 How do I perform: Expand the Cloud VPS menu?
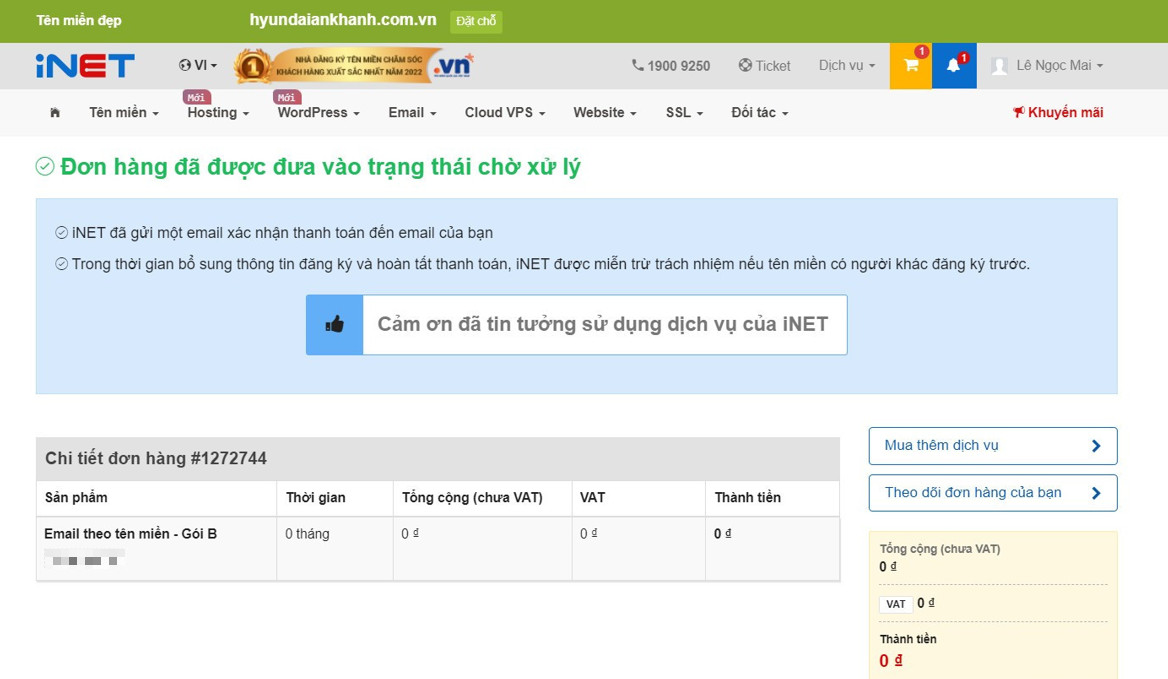pyautogui.click(x=504, y=112)
